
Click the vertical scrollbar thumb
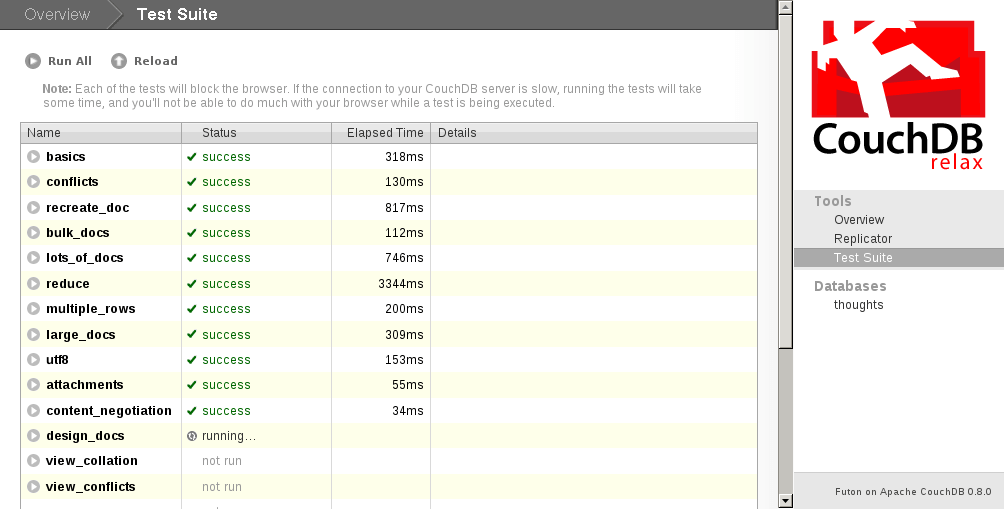click(786, 181)
